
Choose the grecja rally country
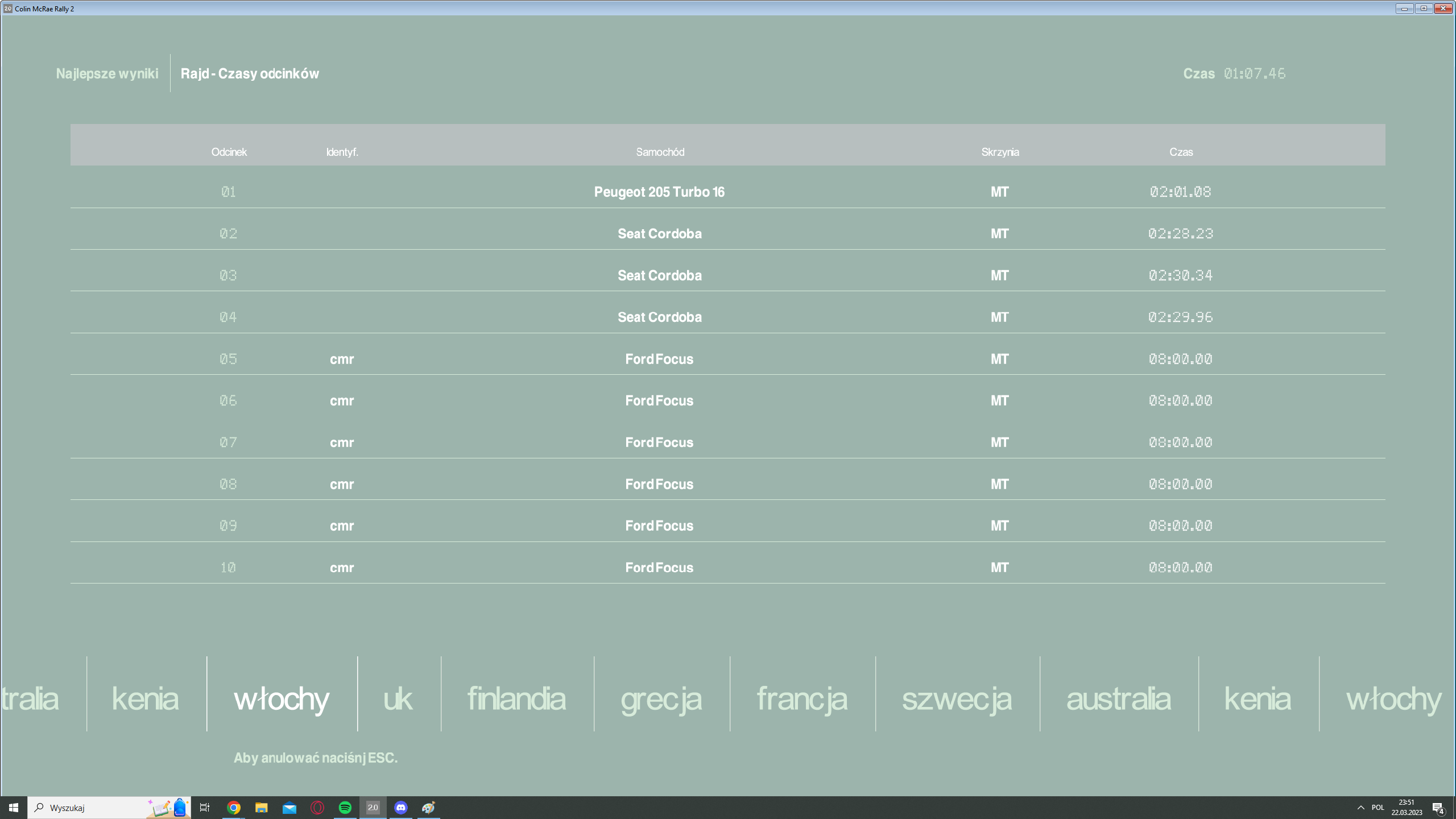point(661,698)
